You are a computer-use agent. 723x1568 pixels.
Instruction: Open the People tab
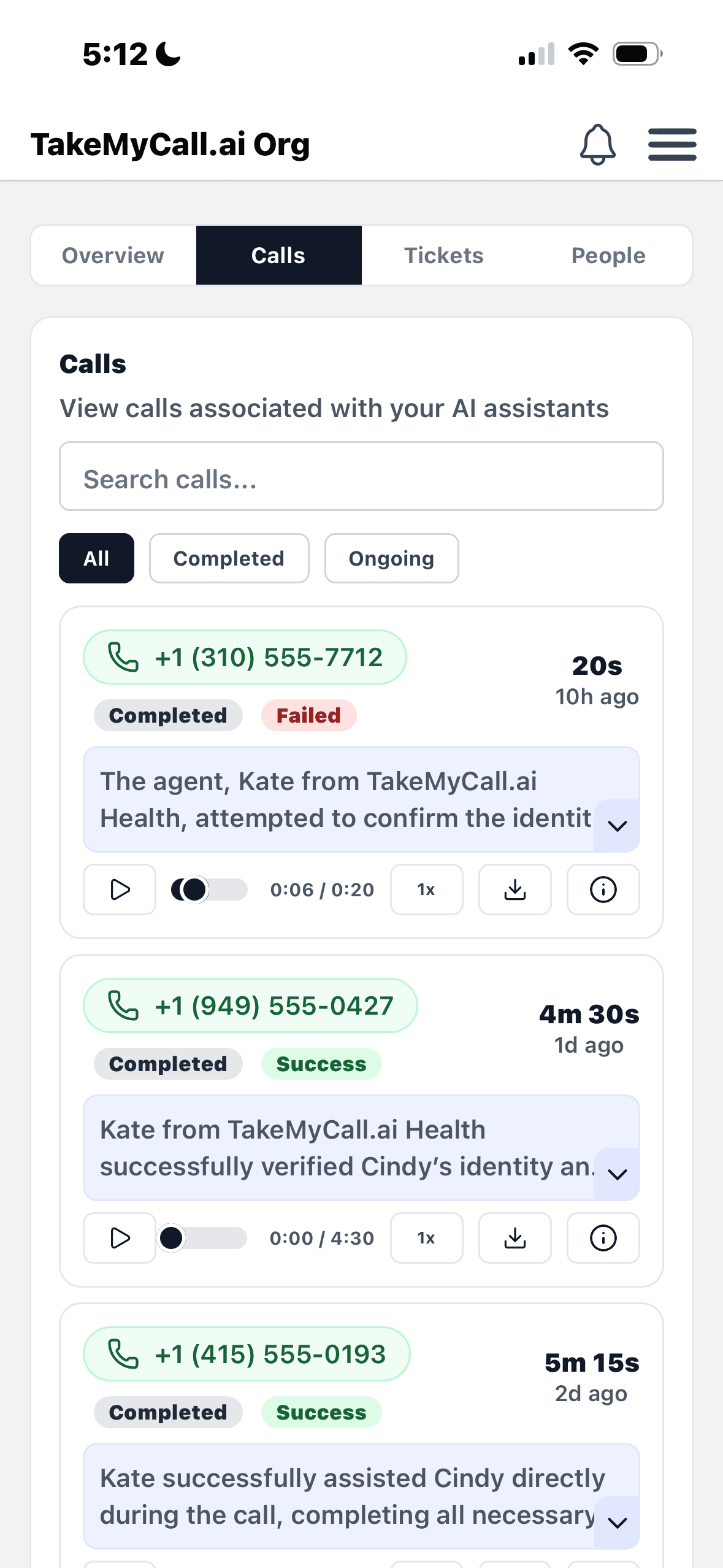click(608, 255)
